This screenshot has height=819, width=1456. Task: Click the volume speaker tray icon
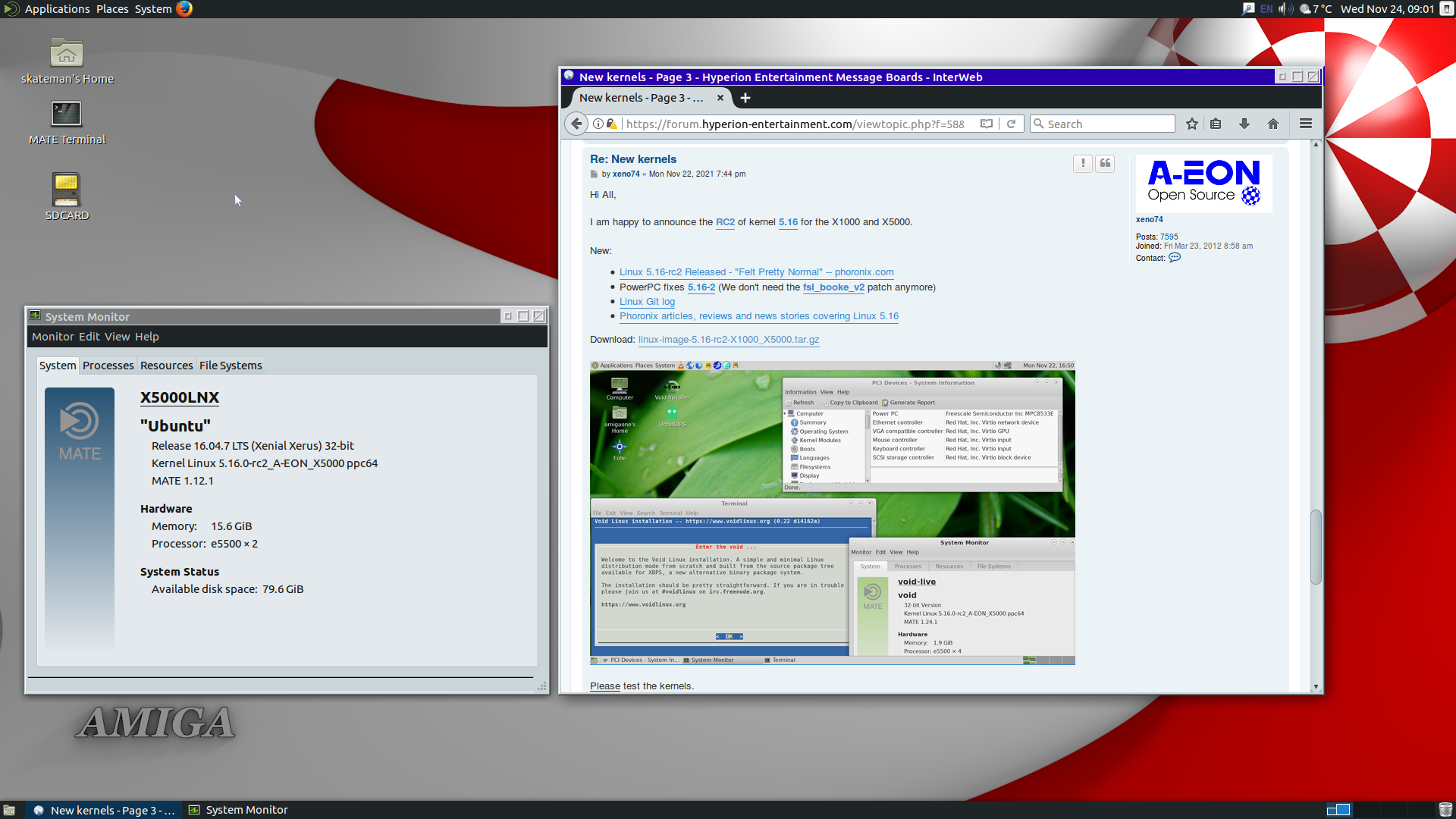tap(1285, 9)
